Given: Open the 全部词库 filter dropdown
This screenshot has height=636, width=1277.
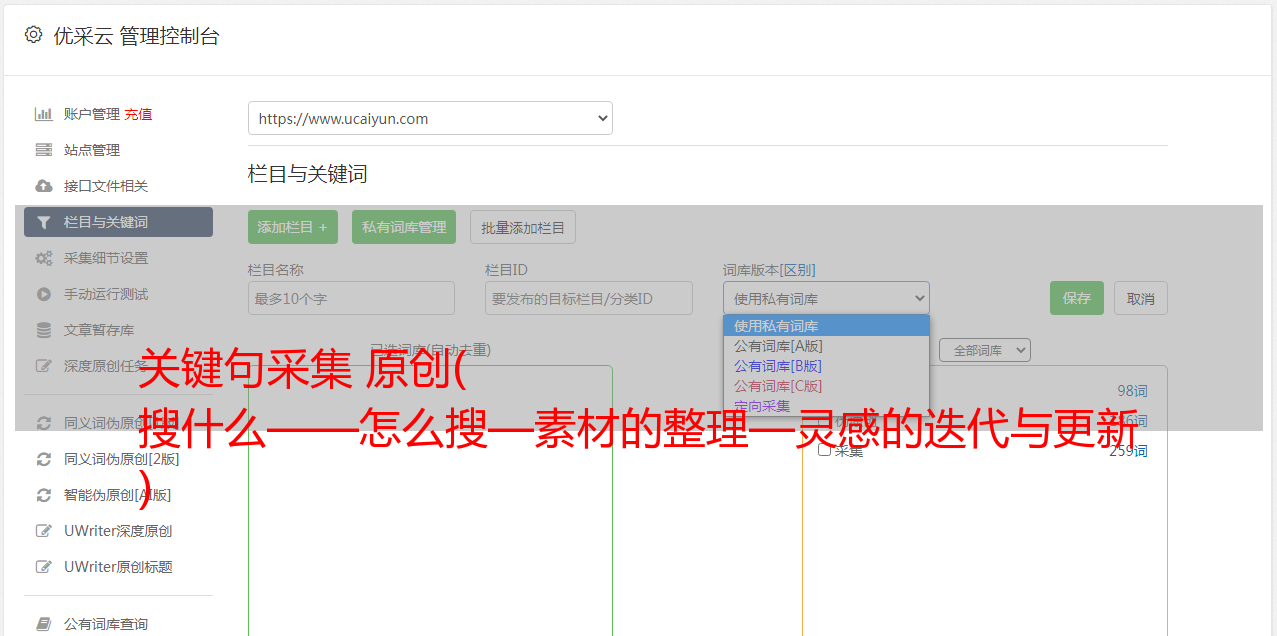Looking at the screenshot, I should click(x=984, y=350).
